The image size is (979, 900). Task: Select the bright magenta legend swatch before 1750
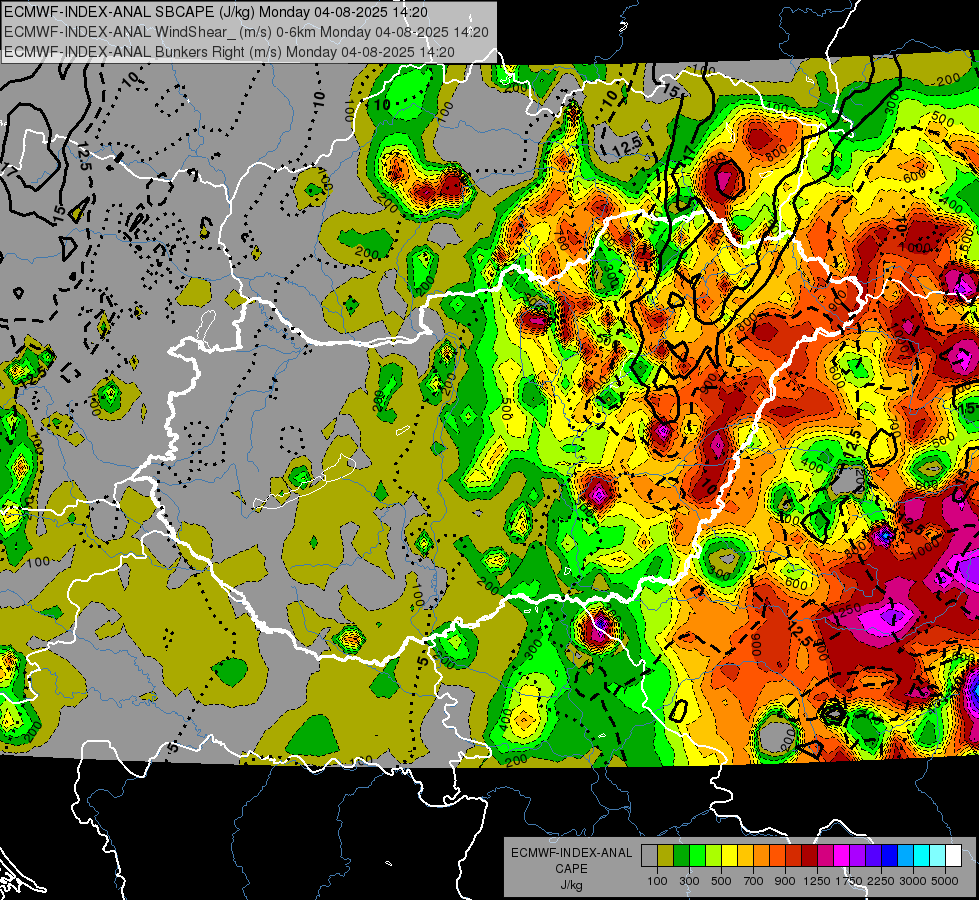tap(842, 856)
